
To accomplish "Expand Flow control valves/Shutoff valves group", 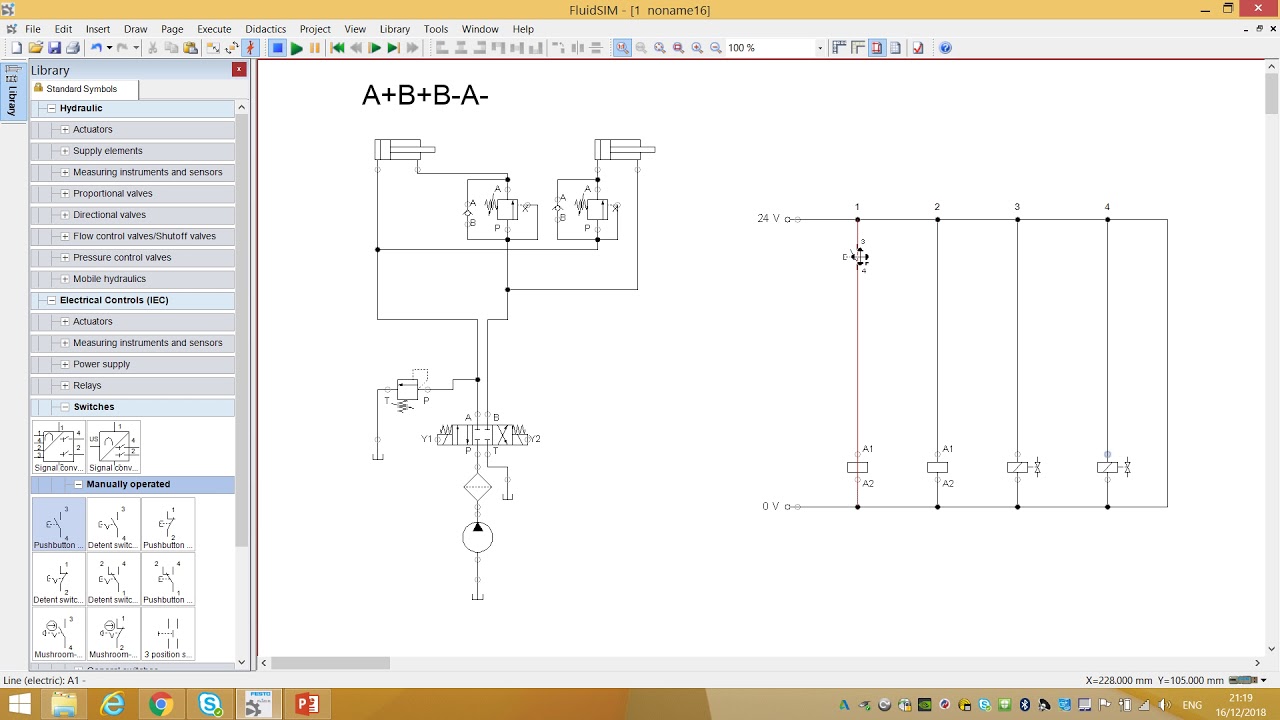I will [65, 236].
